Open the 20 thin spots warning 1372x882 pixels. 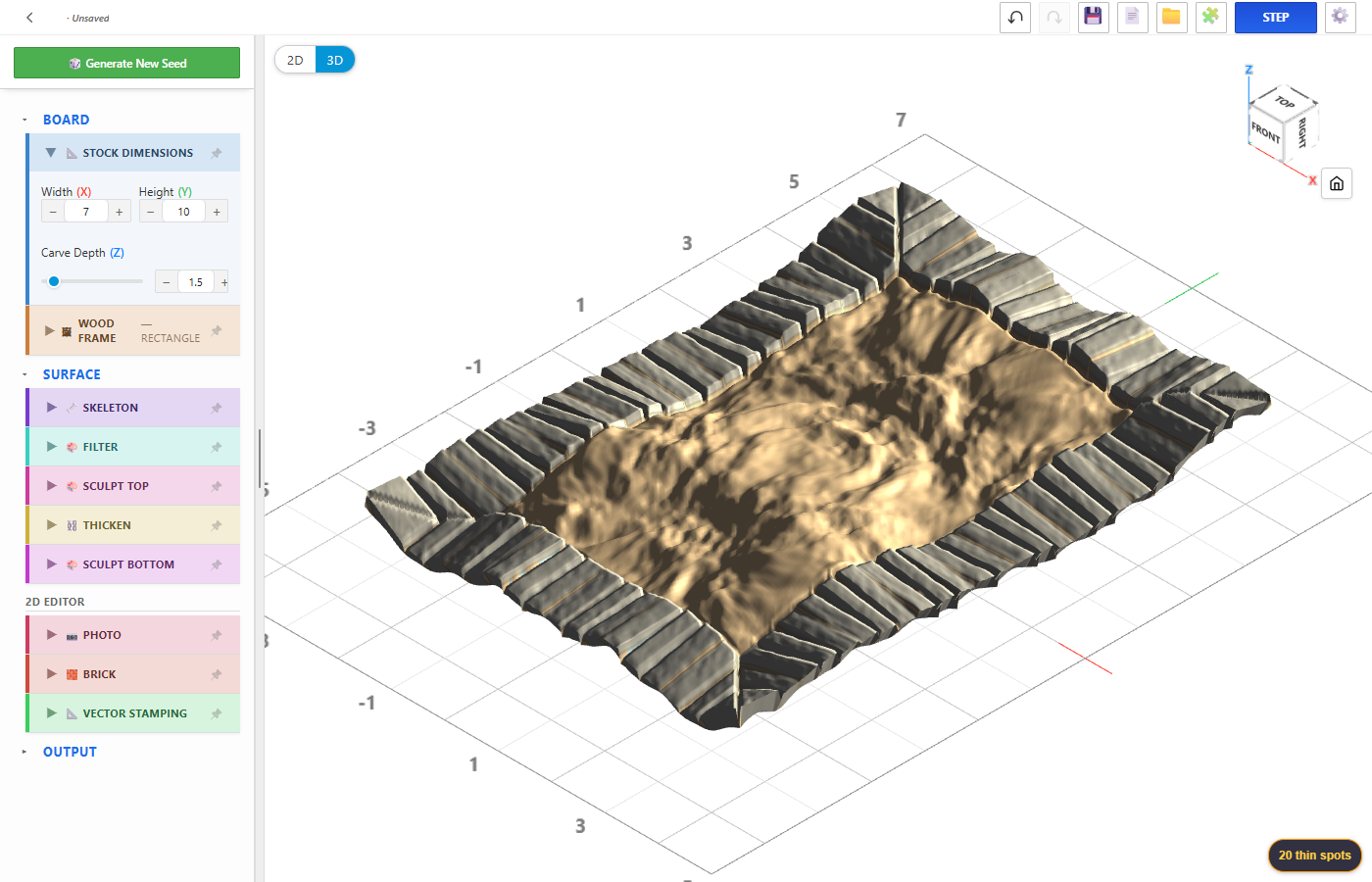pos(1314,856)
